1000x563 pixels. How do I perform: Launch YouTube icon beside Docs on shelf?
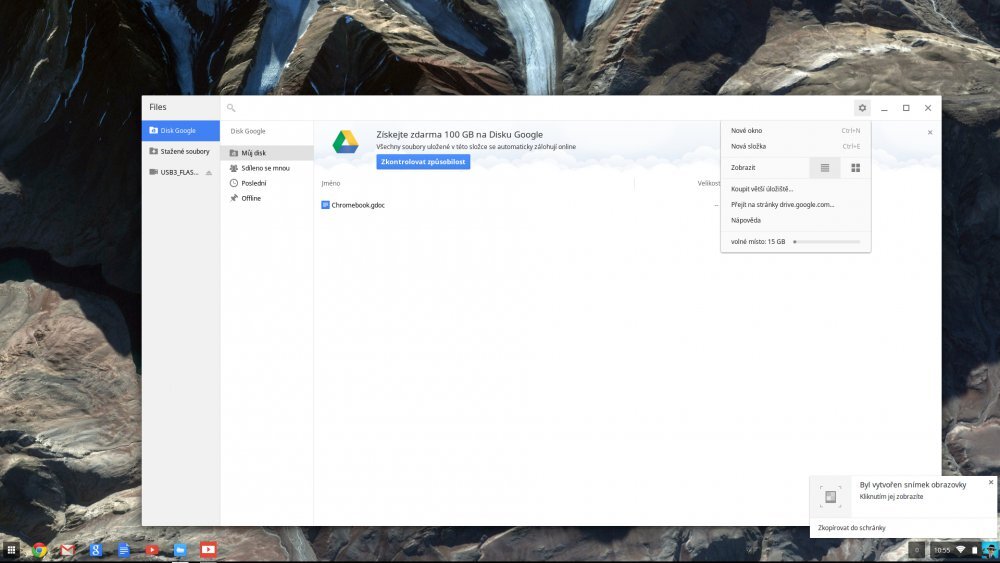click(152, 550)
